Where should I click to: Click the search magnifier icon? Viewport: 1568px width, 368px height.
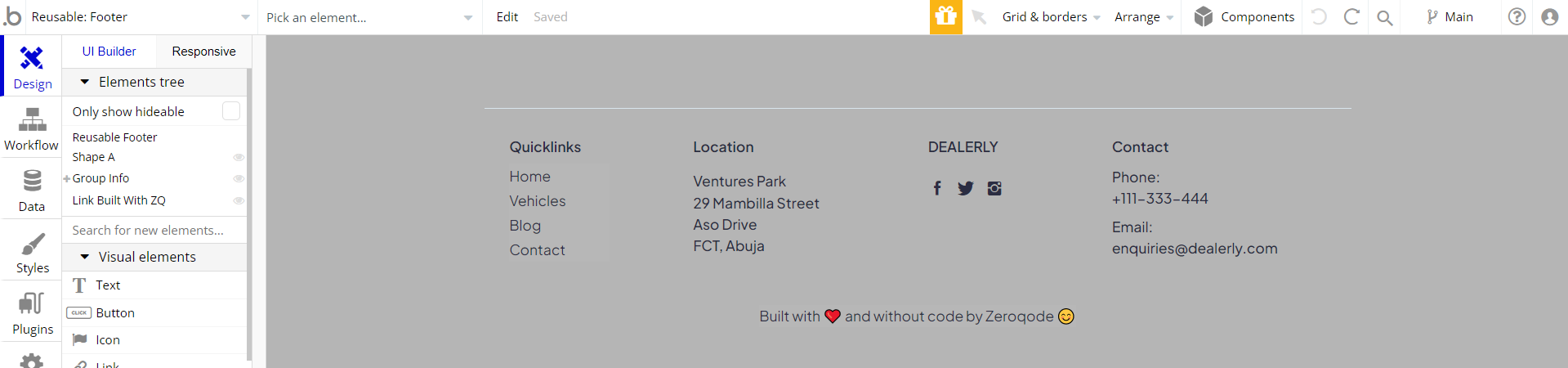[x=1384, y=17]
